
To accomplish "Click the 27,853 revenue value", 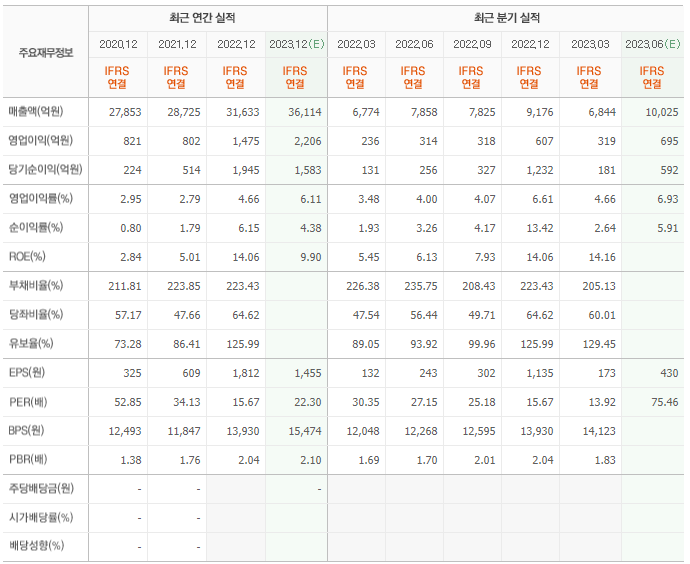I will [x=125, y=112].
